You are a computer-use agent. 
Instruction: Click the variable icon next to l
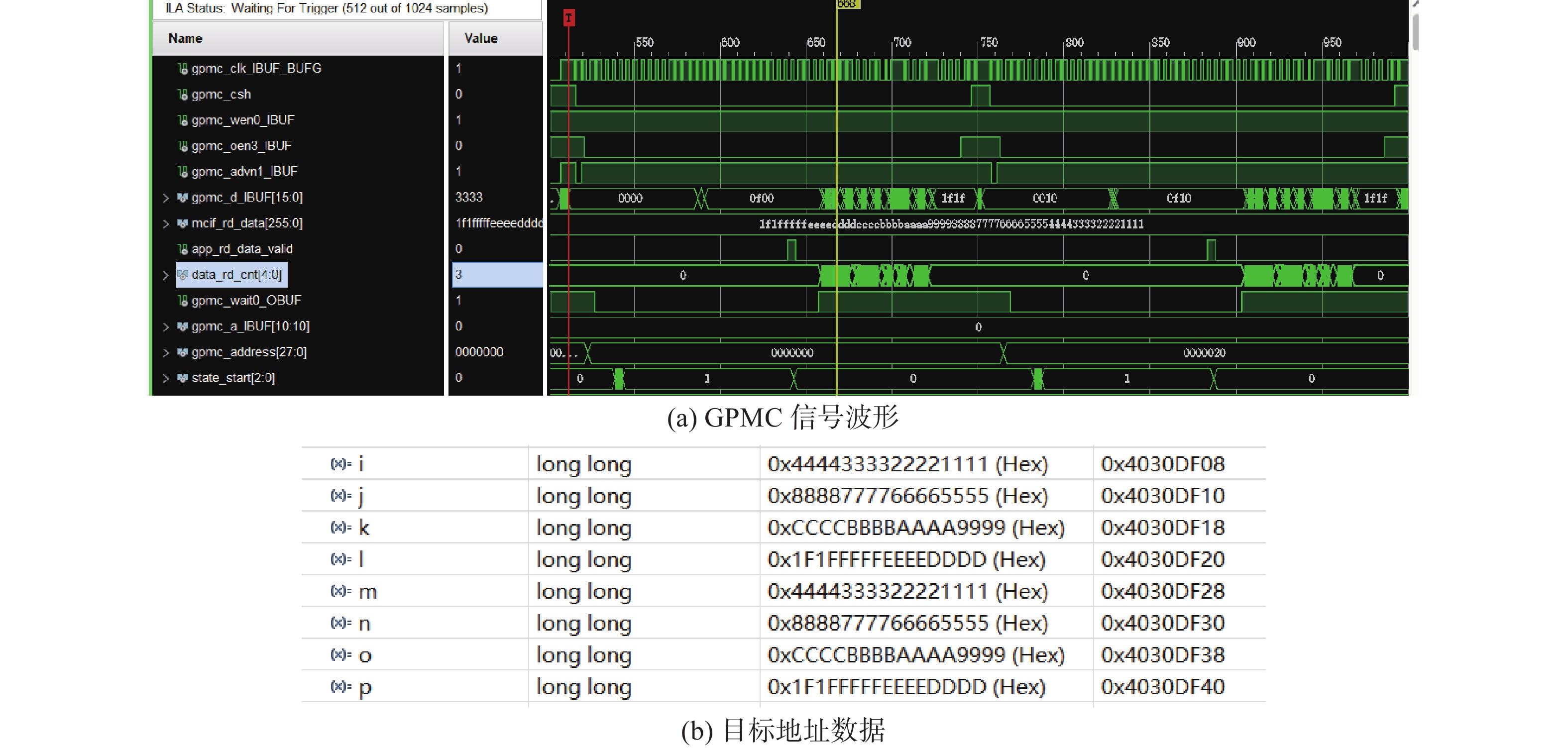pyautogui.click(x=341, y=559)
